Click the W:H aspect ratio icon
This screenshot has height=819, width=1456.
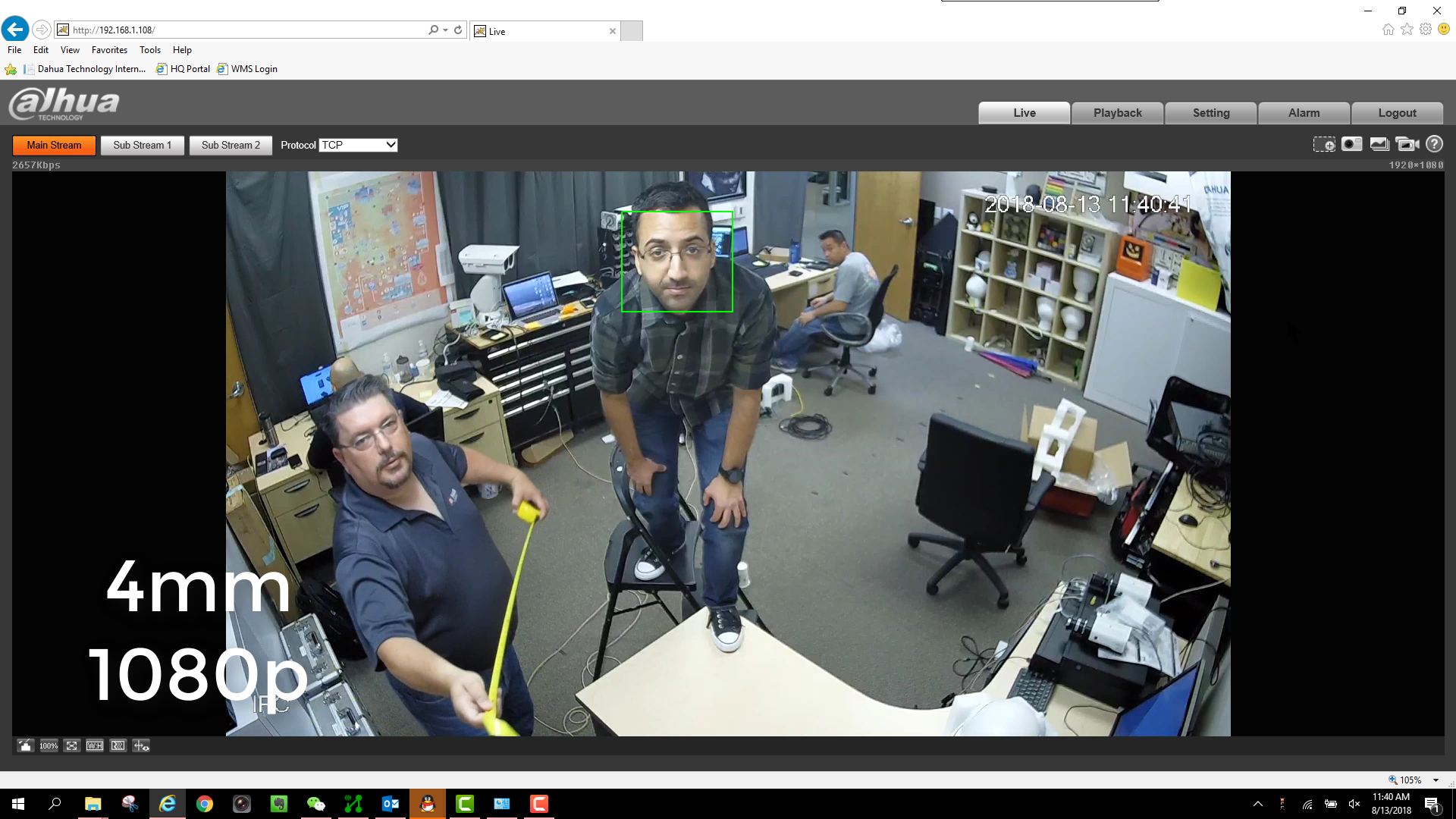pos(95,745)
